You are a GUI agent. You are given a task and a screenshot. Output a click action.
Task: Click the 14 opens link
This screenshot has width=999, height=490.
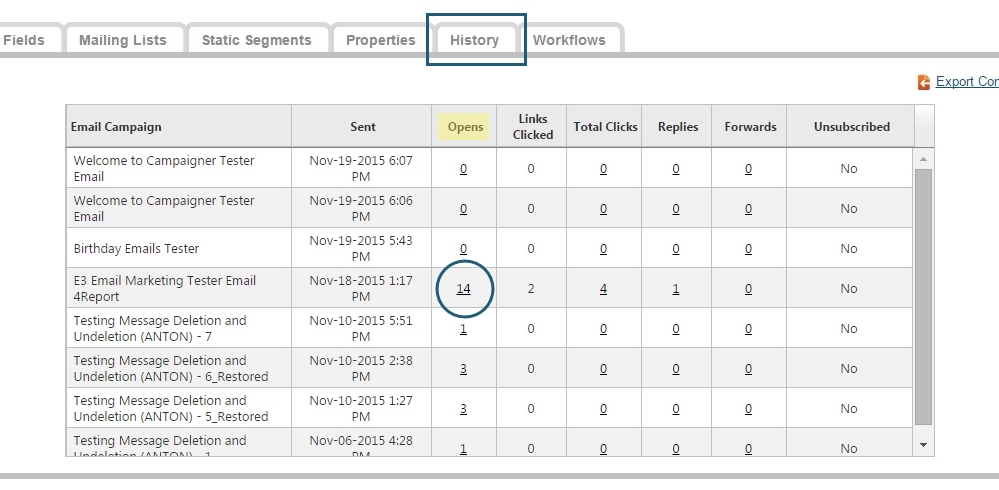pyautogui.click(x=464, y=289)
